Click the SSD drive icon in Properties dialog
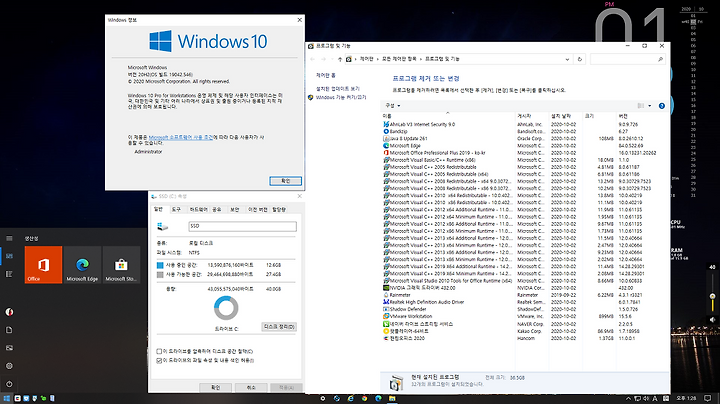The height and width of the screenshot is (404, 720). tap(163, 226)
